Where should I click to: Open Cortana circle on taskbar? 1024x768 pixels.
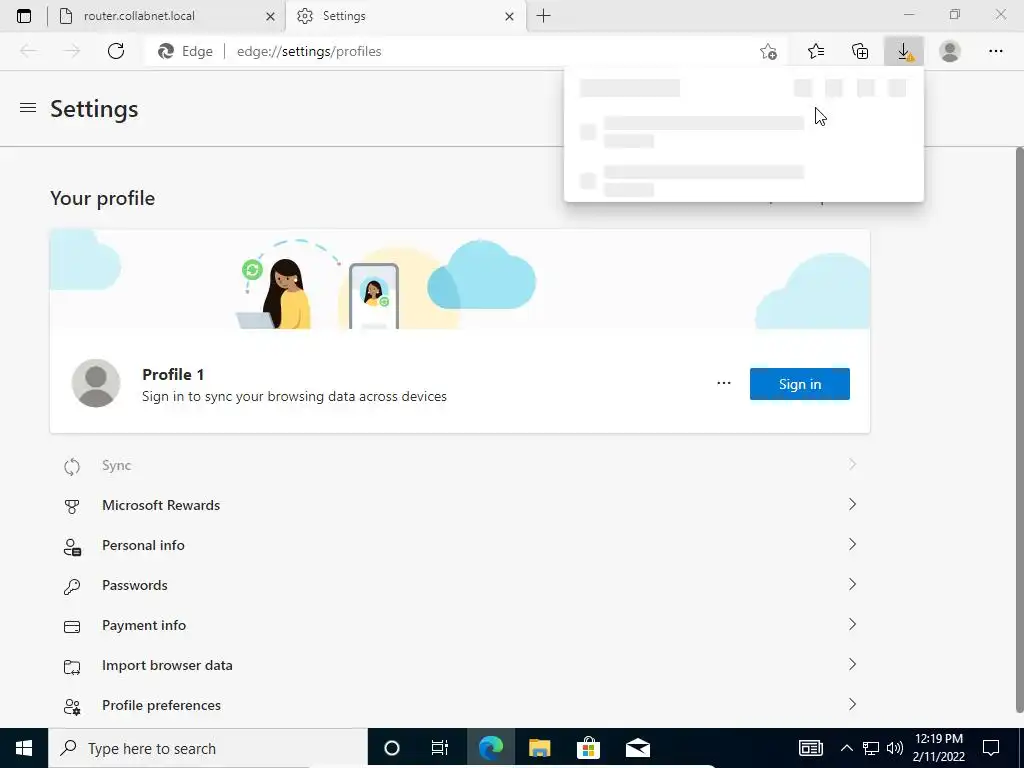click(391, 748)
